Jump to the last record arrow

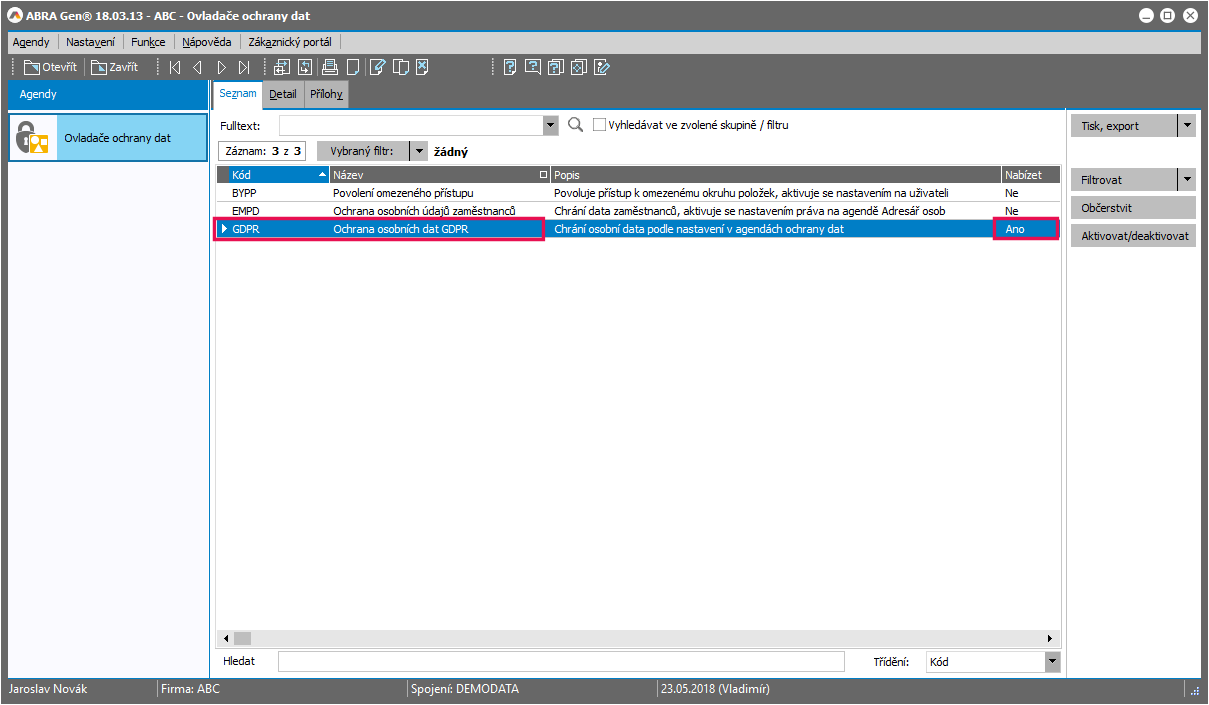[x=244, y=68]
